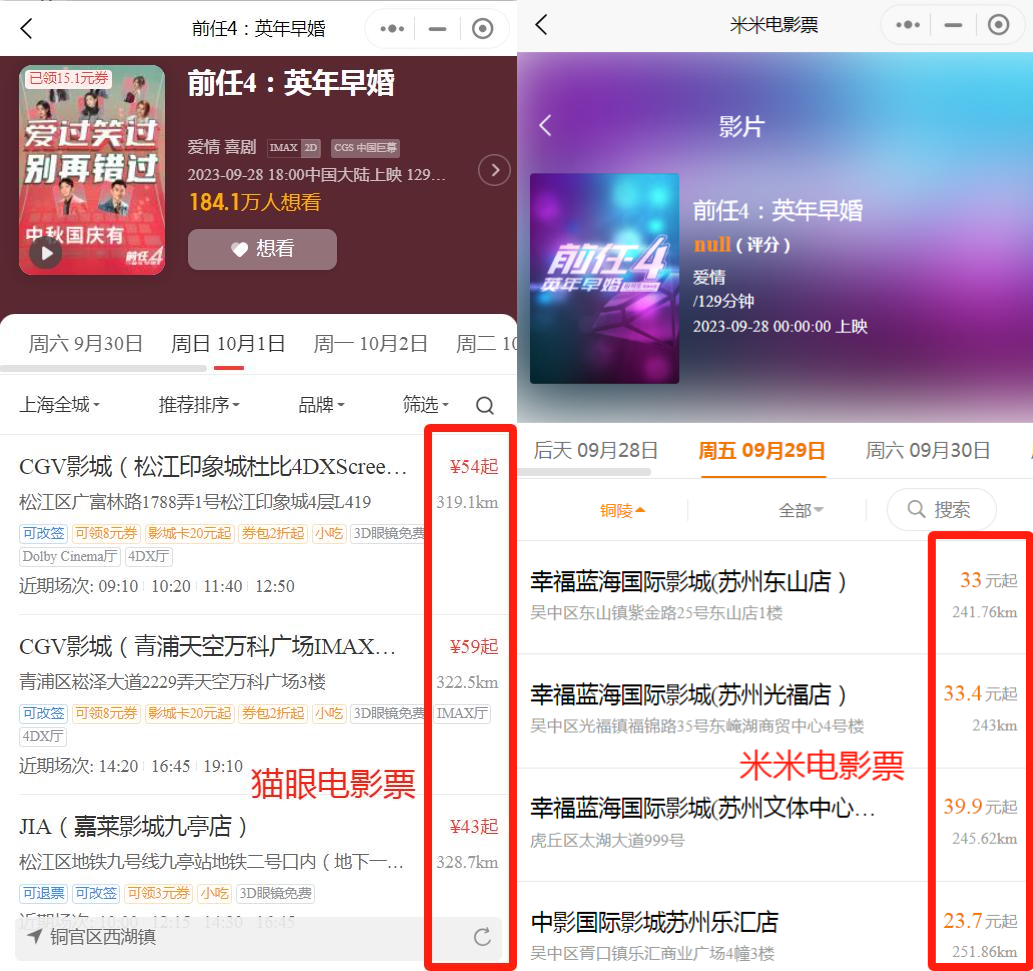Open movie details with the circled right chevron
This screenshot has width=1033, height=971.
pos(494,171)
